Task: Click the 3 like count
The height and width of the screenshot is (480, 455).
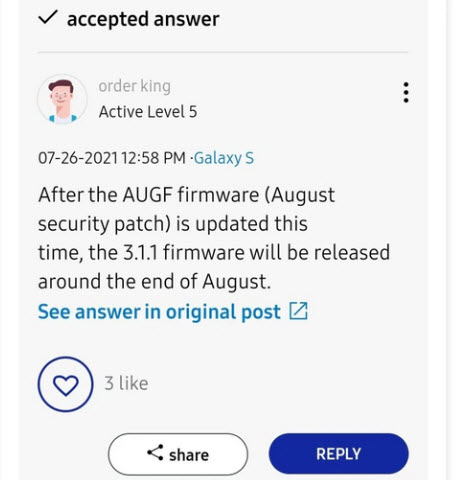Action: point(126,383)
